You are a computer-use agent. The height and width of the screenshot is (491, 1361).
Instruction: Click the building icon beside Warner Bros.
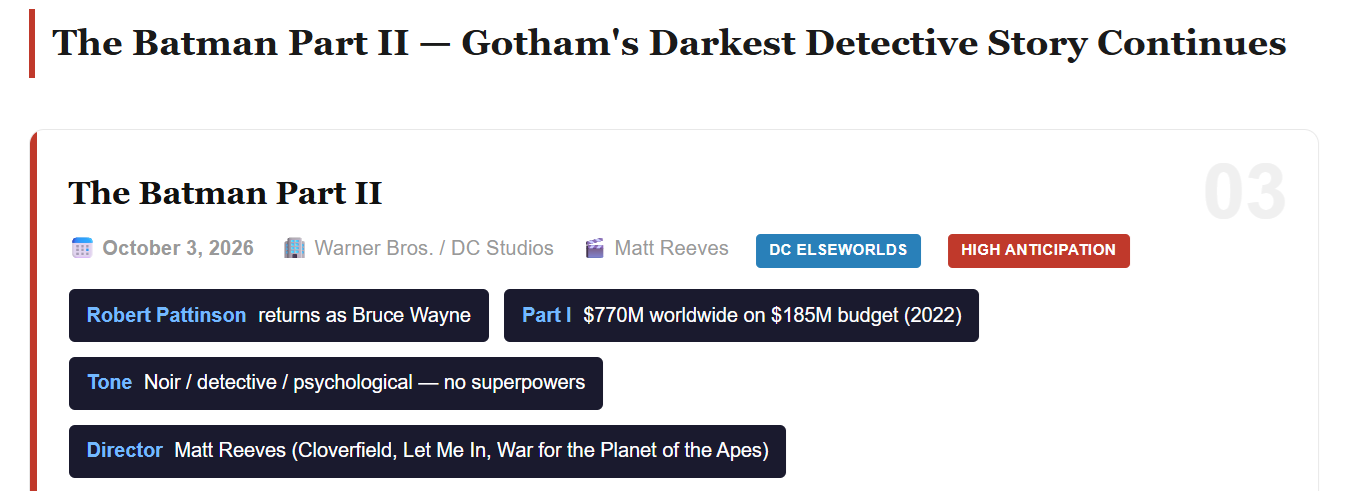(294, 248)
